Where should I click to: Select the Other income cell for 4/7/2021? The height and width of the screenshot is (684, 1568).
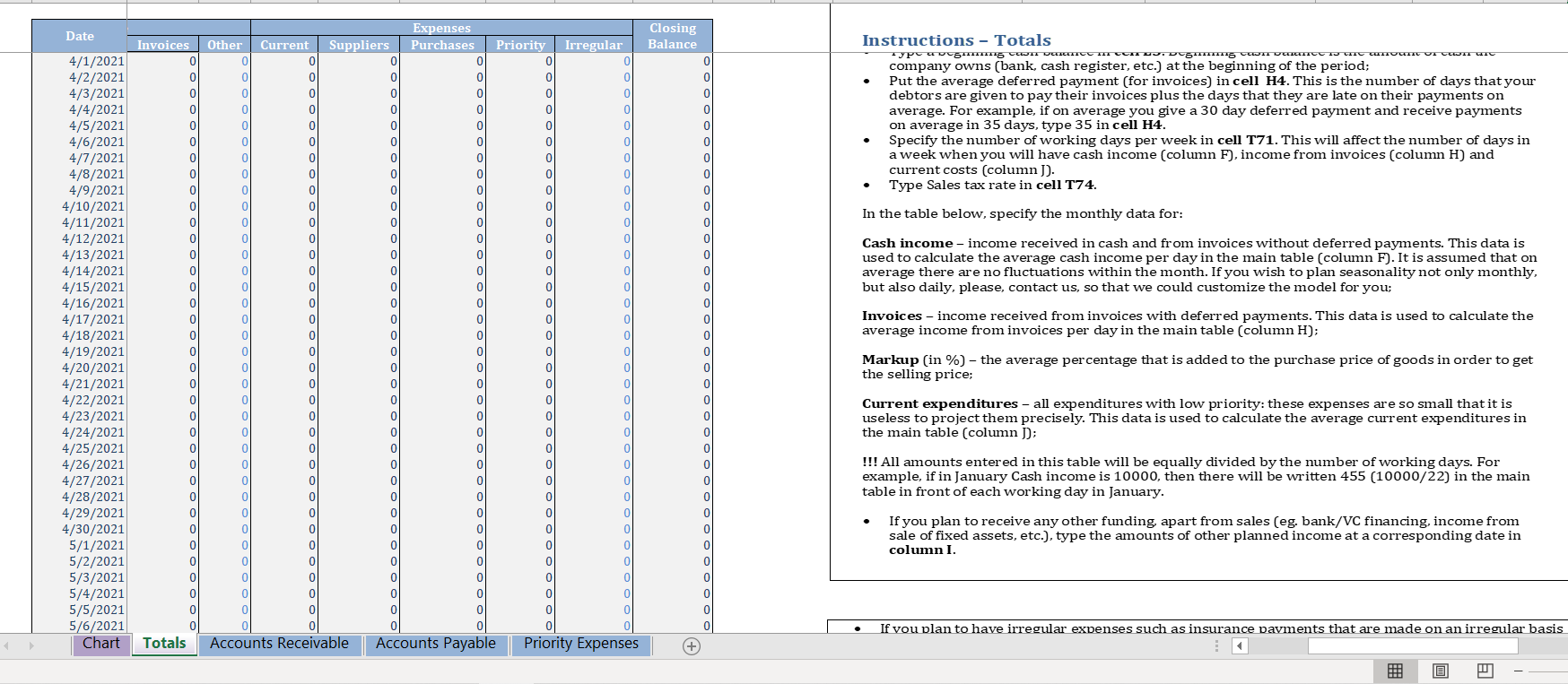pos(224,158)
